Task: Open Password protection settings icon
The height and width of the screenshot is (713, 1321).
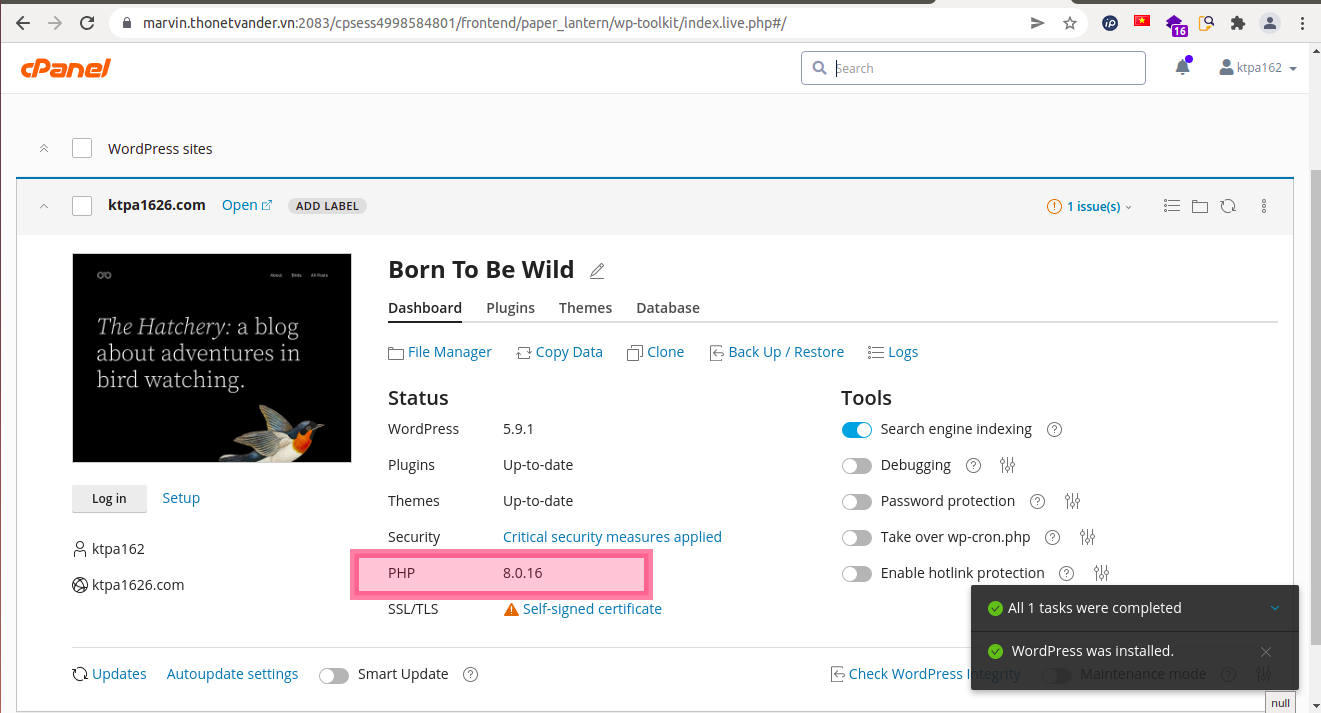Action: click(1073, 501)
